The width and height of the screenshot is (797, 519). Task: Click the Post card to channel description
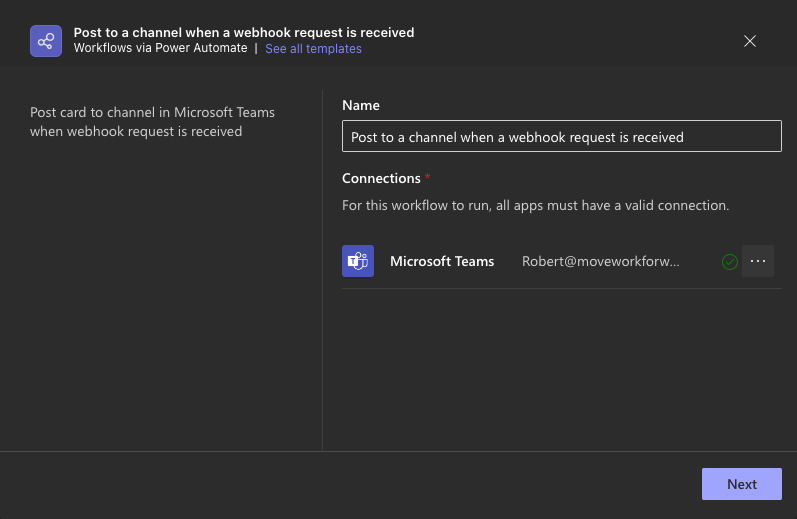[152, 121]
